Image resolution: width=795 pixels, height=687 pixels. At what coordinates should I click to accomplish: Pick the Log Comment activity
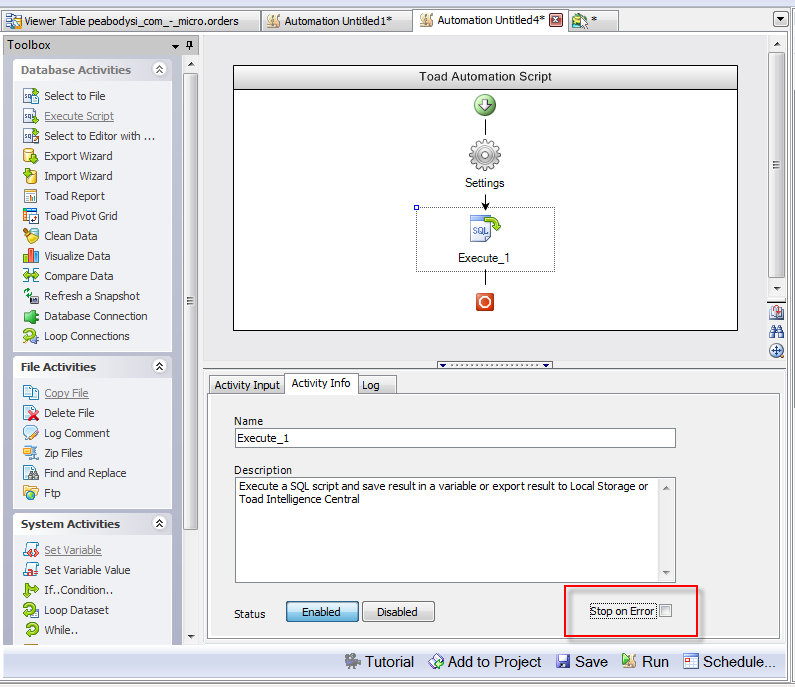pyautogui.click(x=66, y=433)
